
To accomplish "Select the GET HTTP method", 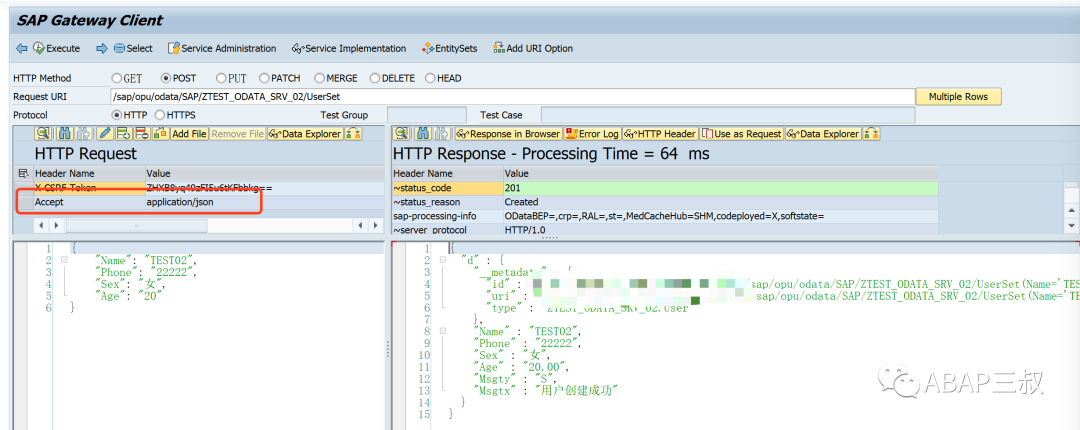I will (x=116, y=78).
